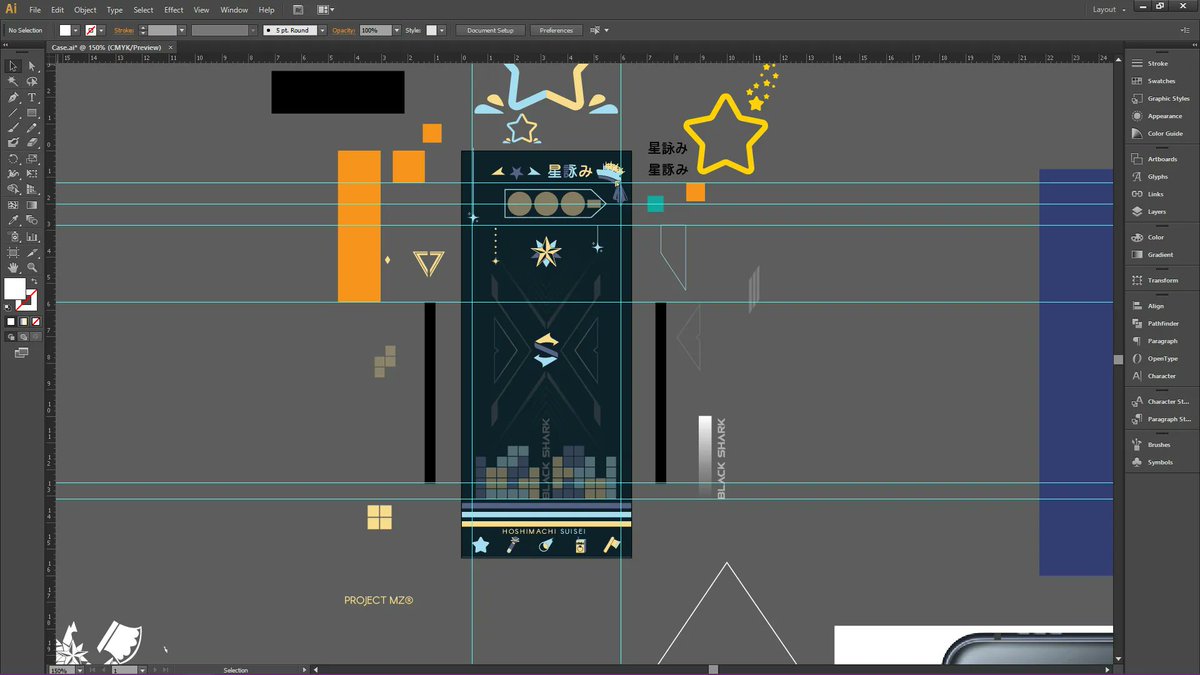Select the Selection tool arrow
The height and width of the screenshot is (675, 1200).
coord(13,66)
